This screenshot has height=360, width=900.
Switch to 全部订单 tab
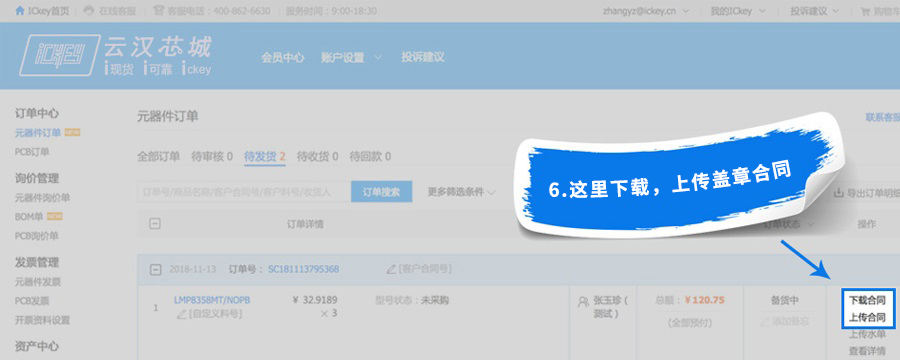click(x=158, y=156)
